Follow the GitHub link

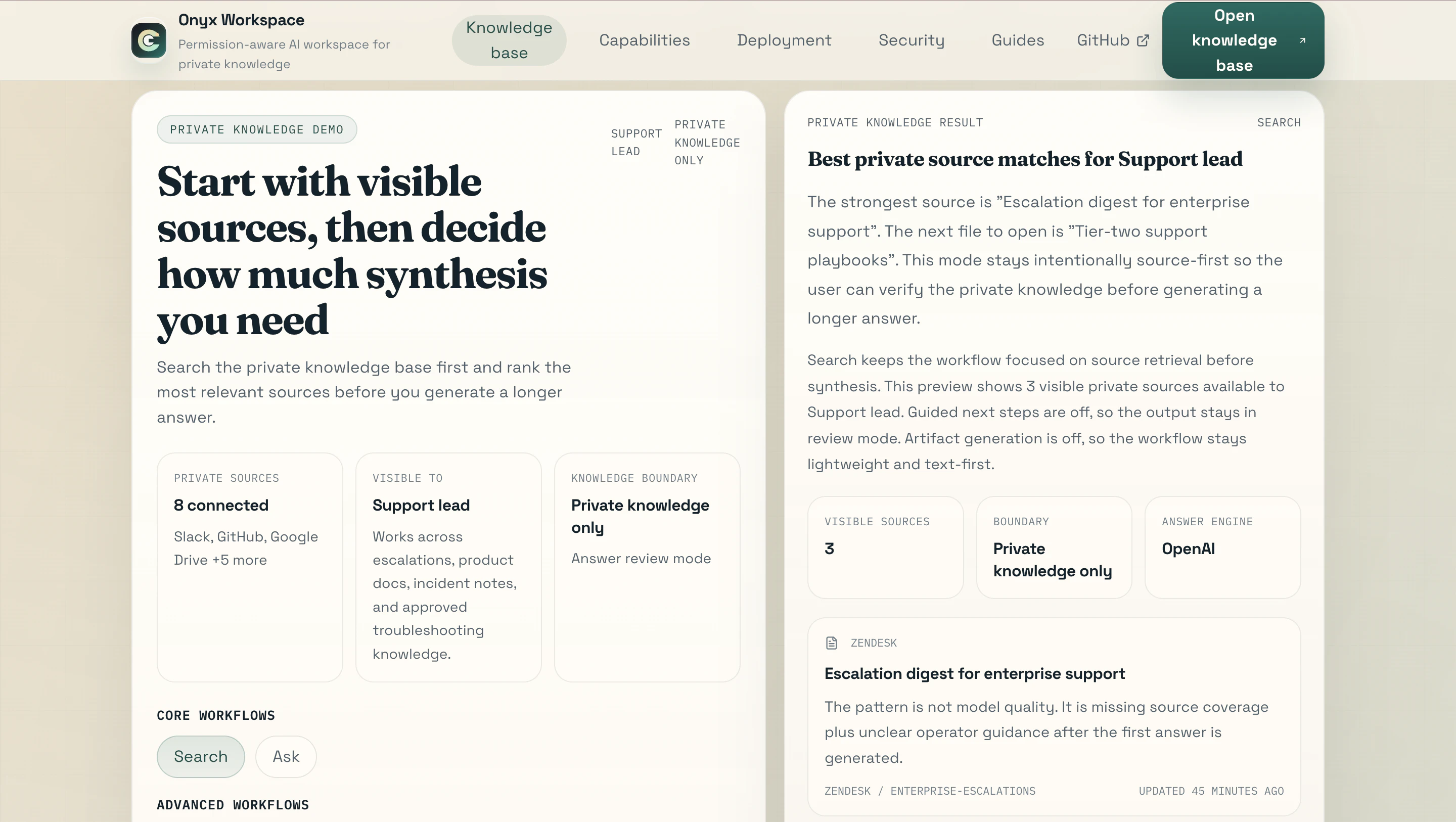[x=1103, y=40]
